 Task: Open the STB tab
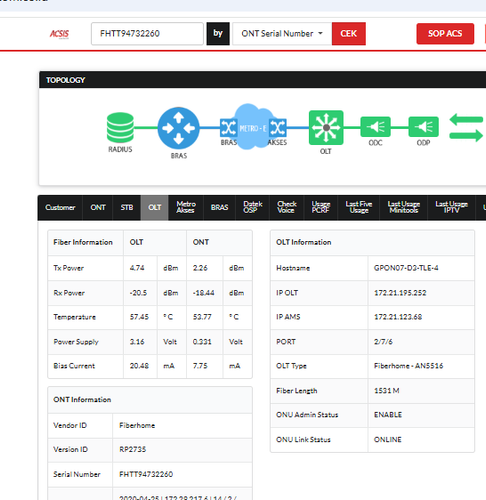click(x=127, y=208)
